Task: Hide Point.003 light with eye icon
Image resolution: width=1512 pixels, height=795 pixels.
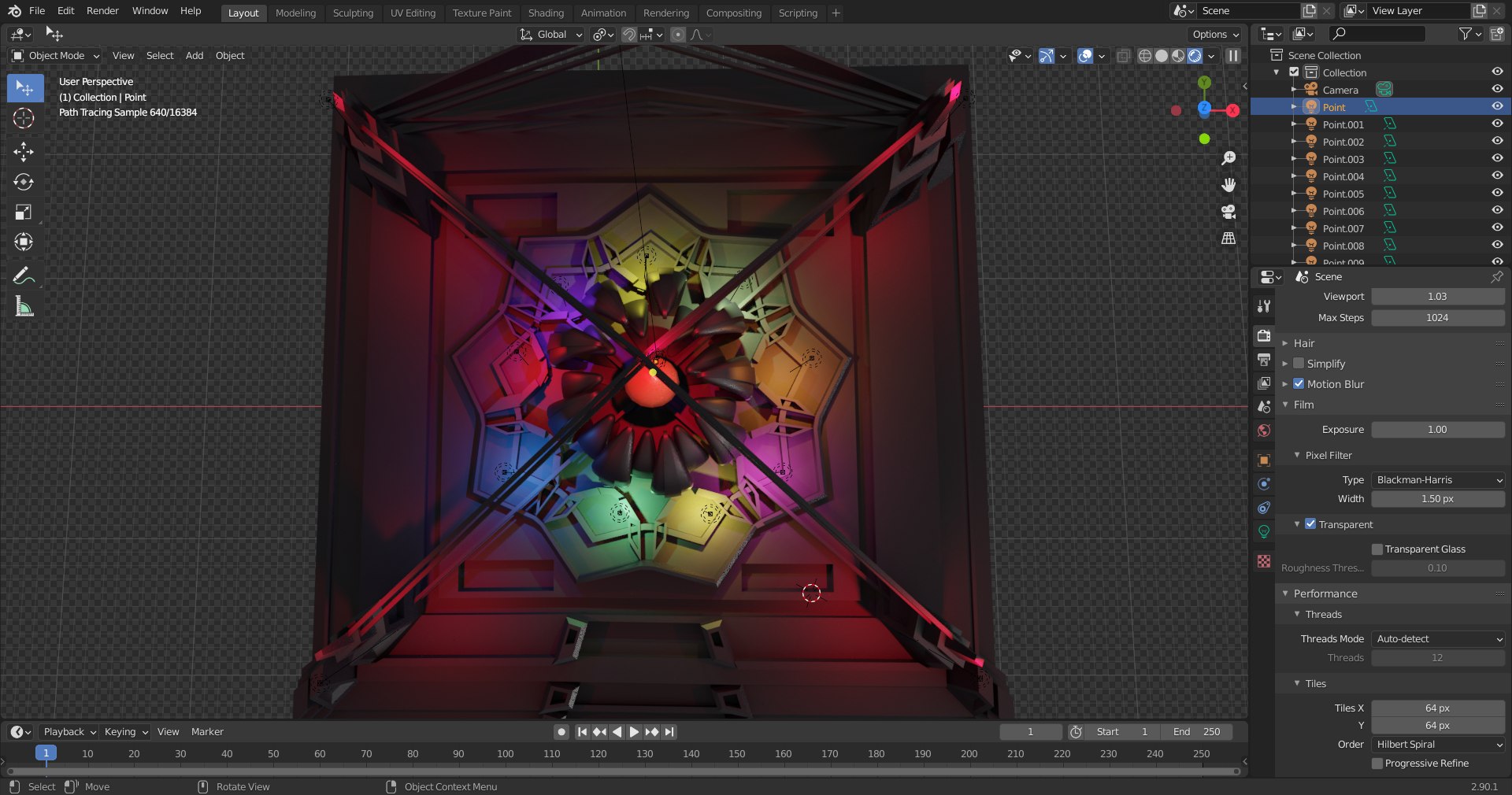Action: 1497,159
